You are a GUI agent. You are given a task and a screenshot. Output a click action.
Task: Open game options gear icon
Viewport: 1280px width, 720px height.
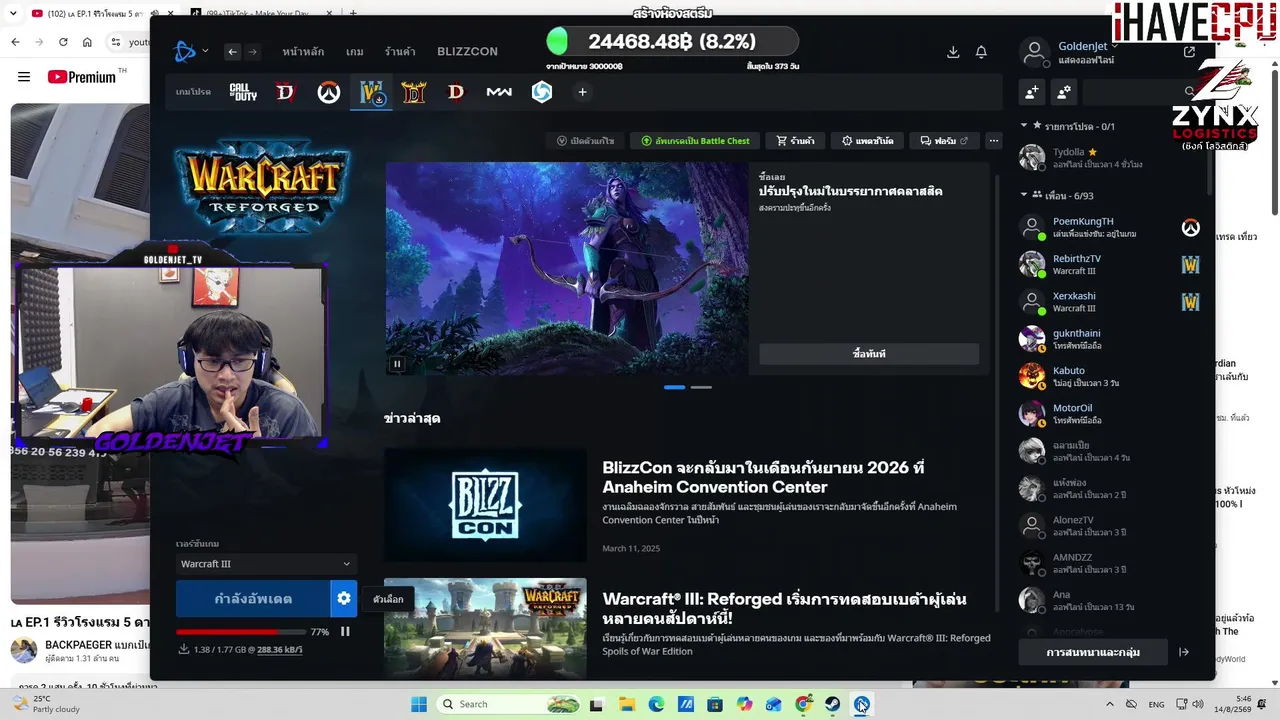[x=344, y=599]
